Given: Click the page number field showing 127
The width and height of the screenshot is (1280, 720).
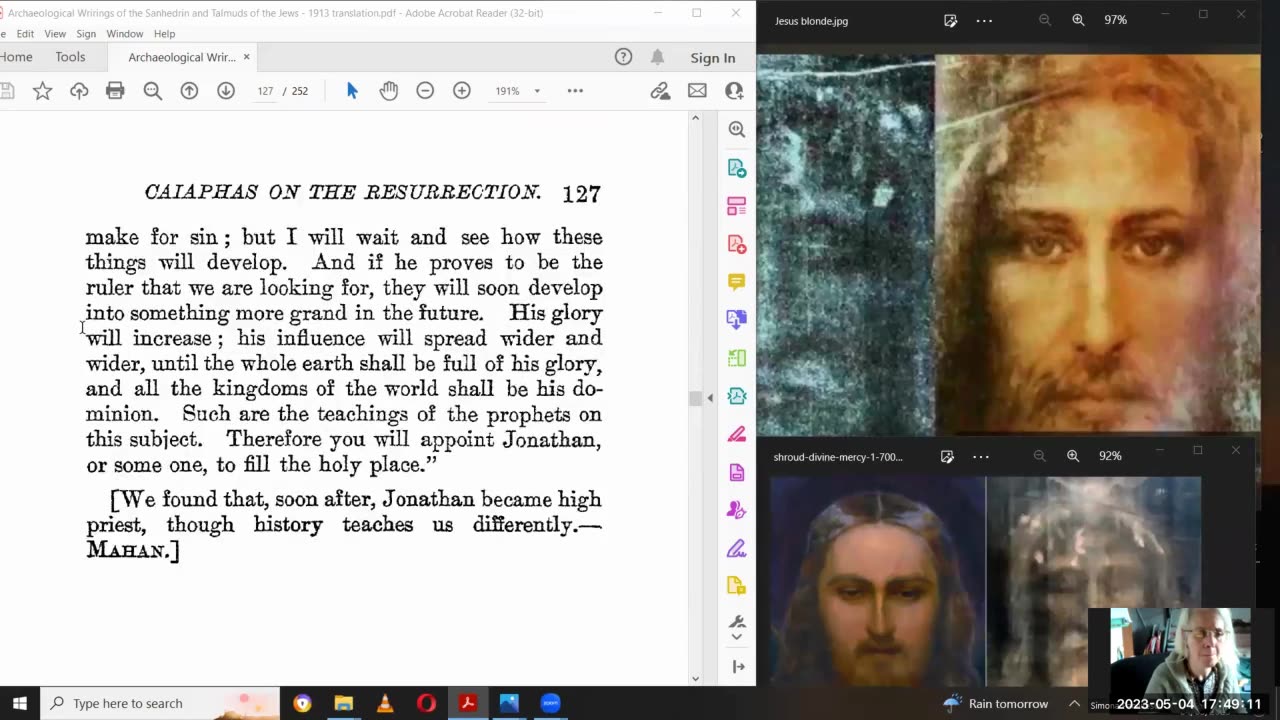Looking at the screenshot, I should pos(265,91).
